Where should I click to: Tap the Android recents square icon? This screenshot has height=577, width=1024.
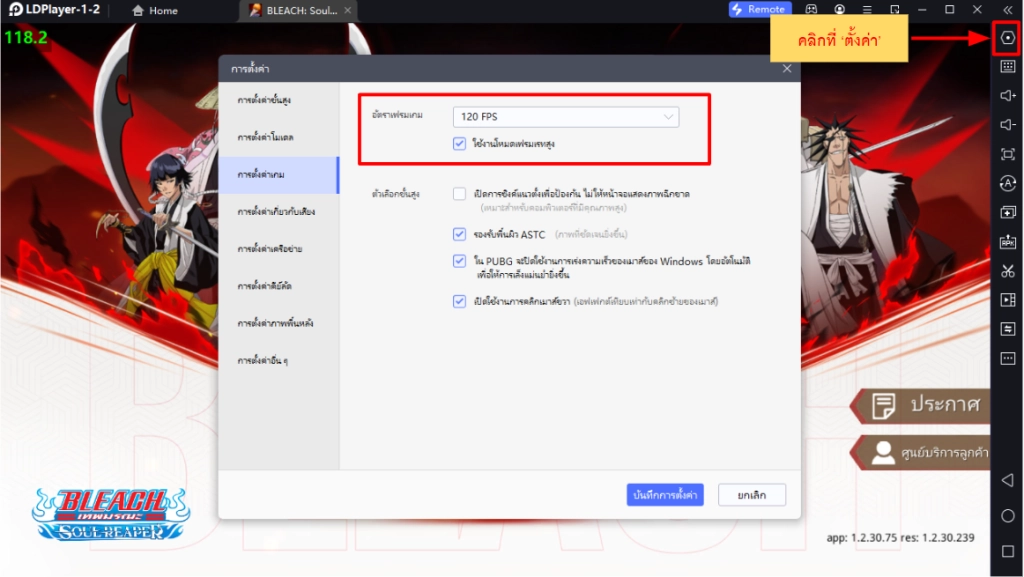[x=1008, y=552]
